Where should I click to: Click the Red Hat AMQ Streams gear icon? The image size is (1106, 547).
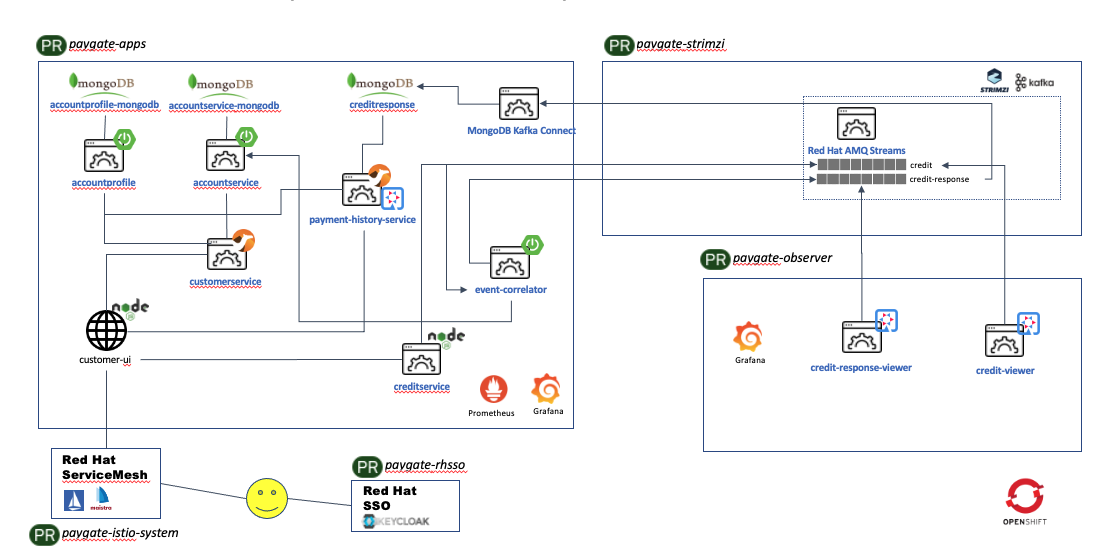(x=856, y=124)
